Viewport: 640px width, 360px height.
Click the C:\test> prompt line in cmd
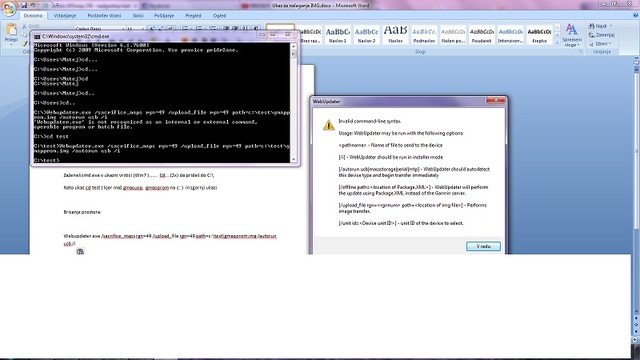[46, 160]
